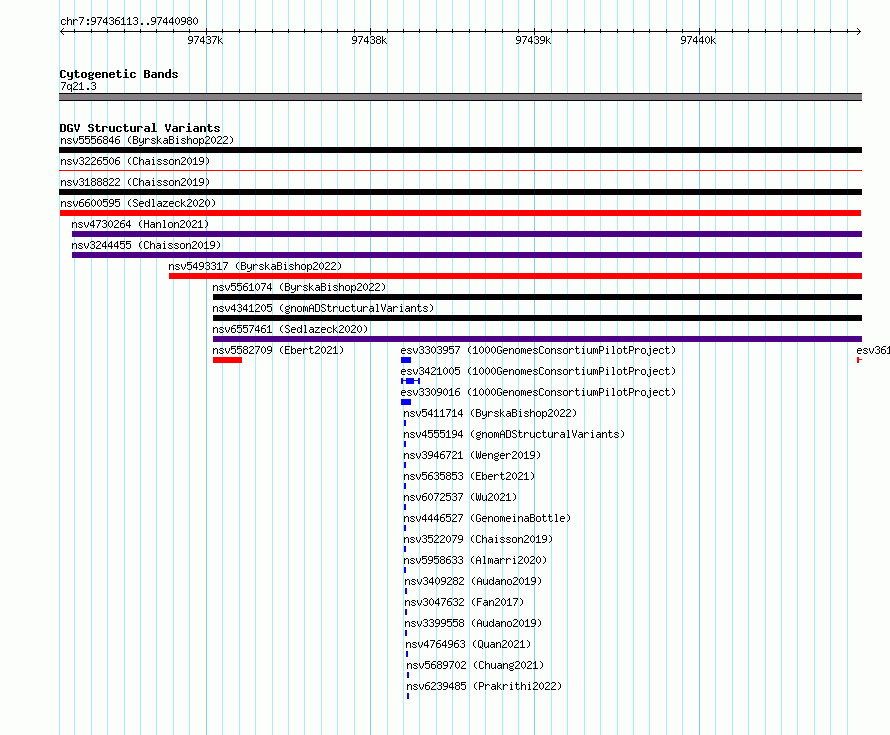Click nsv4730264 (Hanlon2021) label
The image size is (890, 735).
[140, 224]
